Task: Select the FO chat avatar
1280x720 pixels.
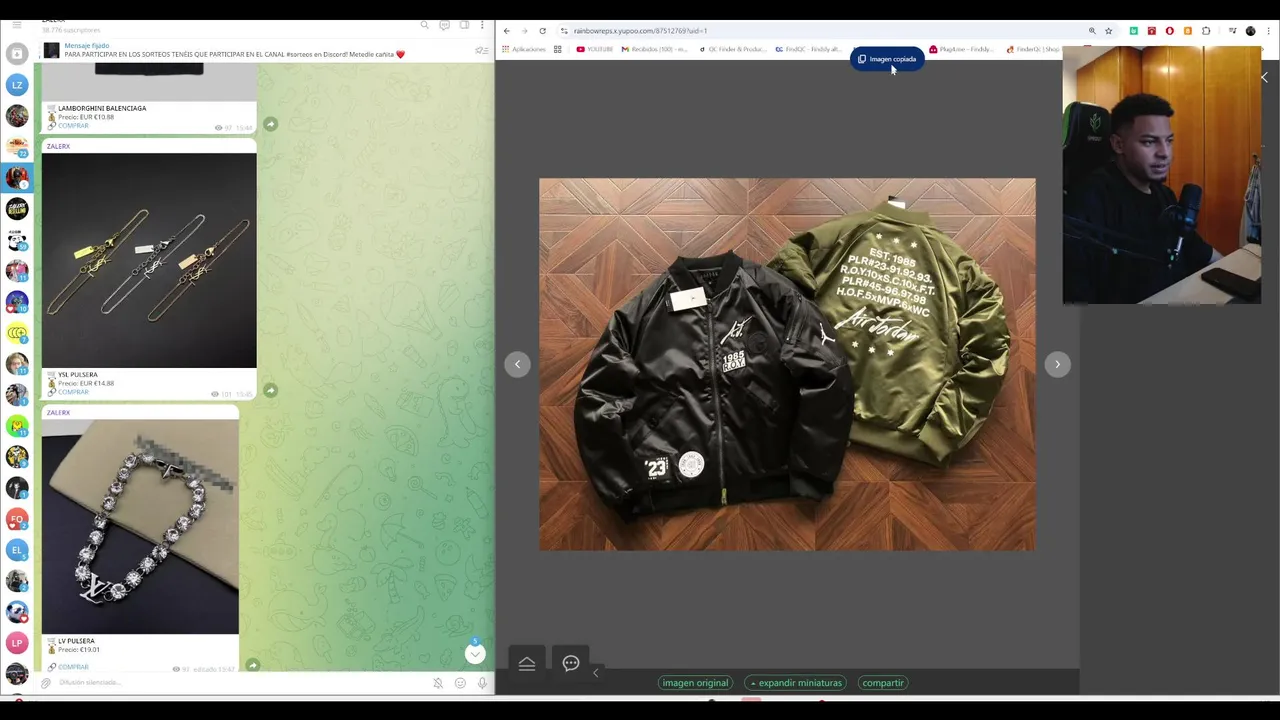Action: pos(17,519)
